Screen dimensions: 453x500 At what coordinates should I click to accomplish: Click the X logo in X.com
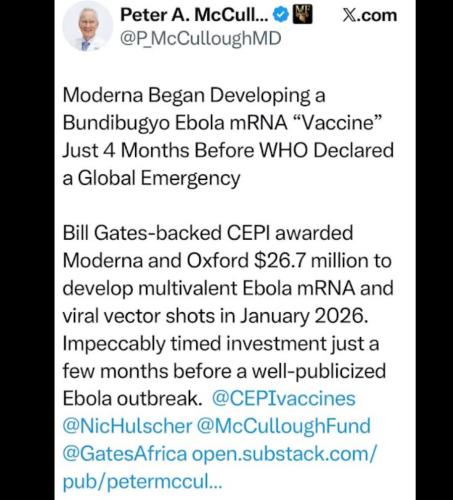349,15
